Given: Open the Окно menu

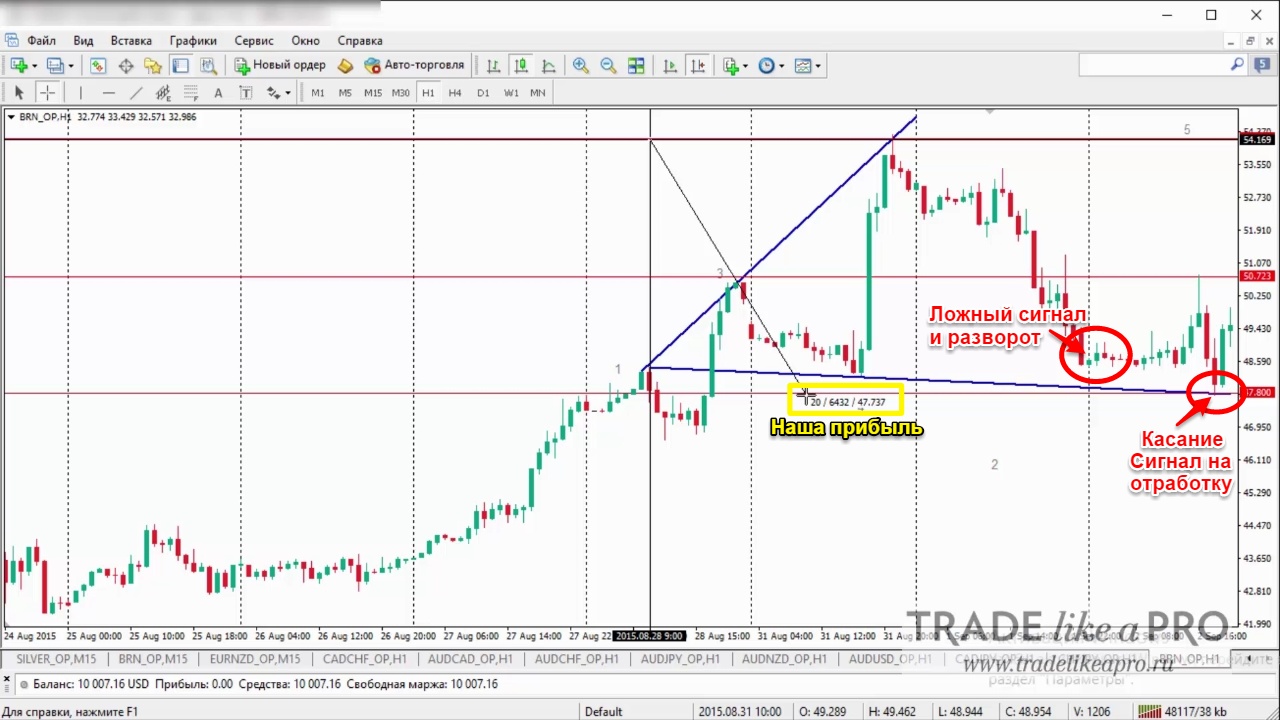Looking at the screenshot, I should pos(305,41).
